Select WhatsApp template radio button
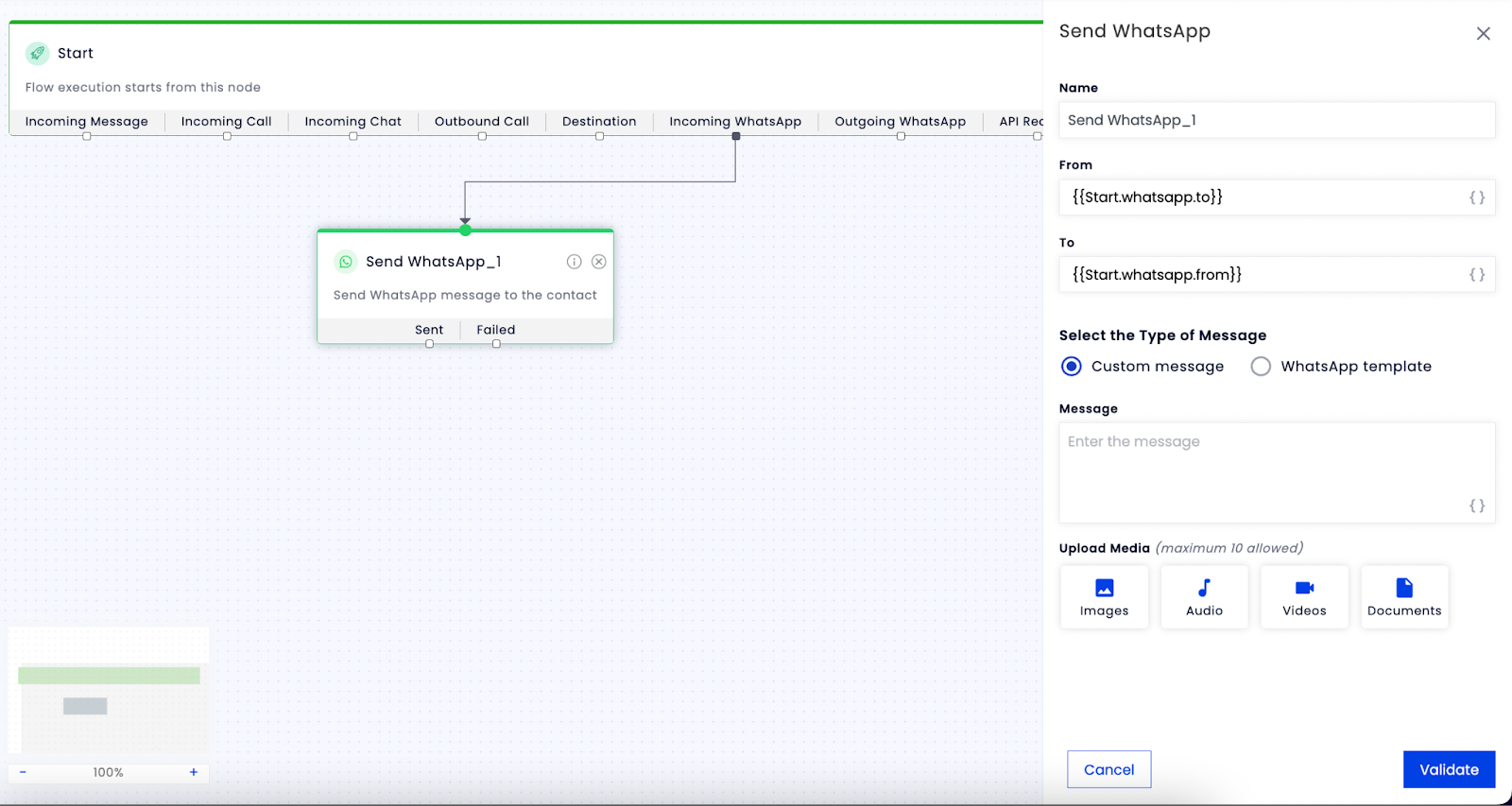The height and width of the screenshot is (806, 1512). tap(1261, 367)
